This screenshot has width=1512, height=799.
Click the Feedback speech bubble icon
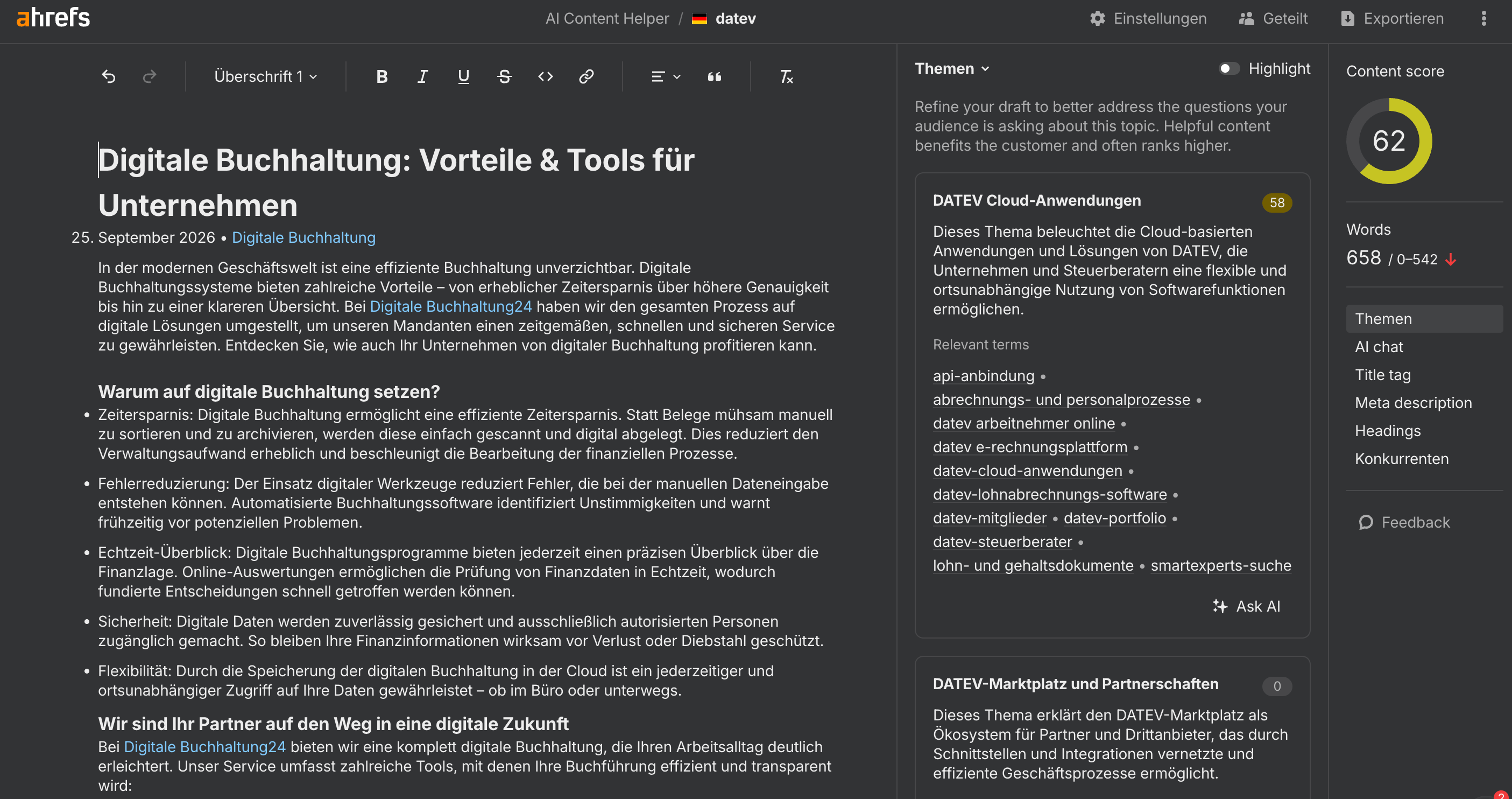[x=1366, y=522]
